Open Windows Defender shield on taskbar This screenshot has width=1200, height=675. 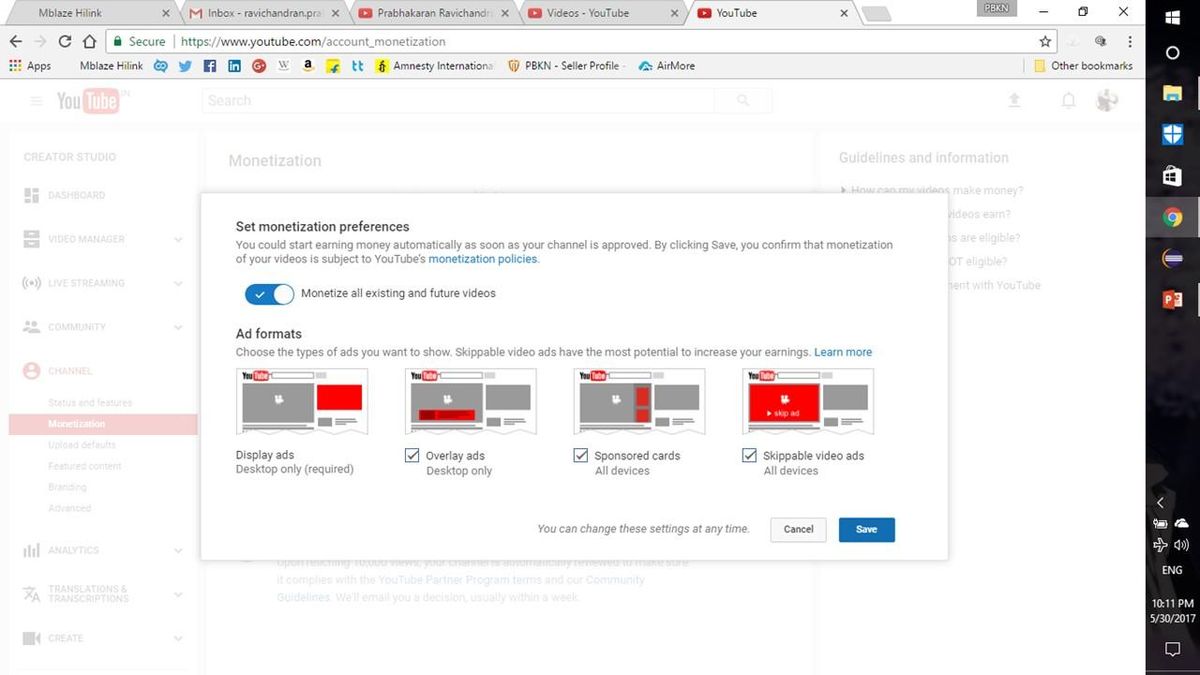point(1173,135)
